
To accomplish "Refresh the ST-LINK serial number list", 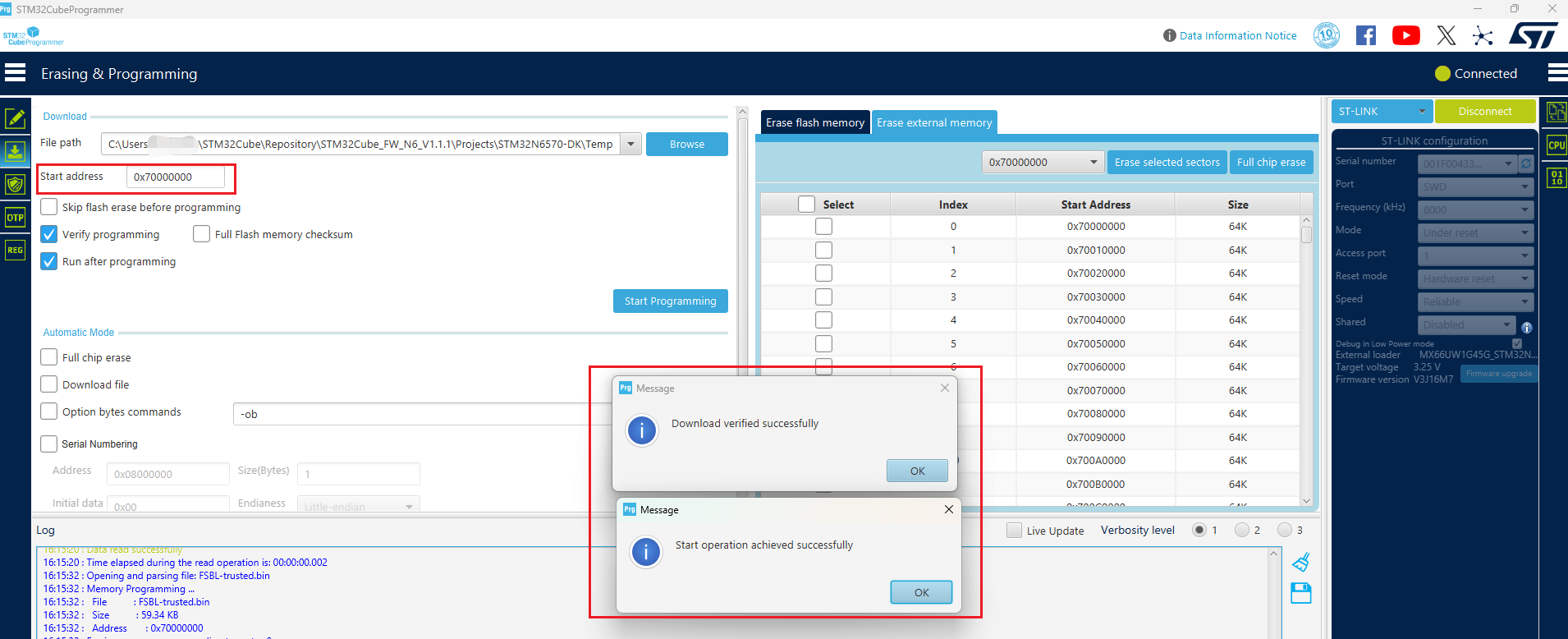I will pyautogui.click(x=1526, y=163).
